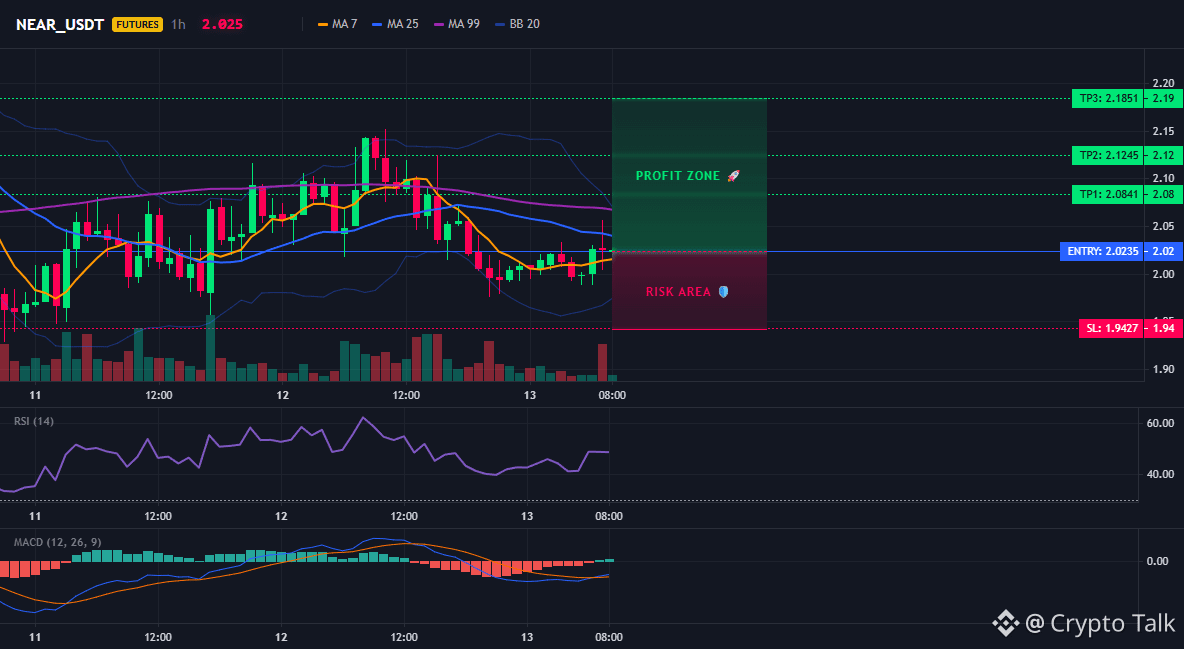Screen dimensions: 1184x649
Task: Toggle the MA 25 legend entry
Action: (396, 24)
